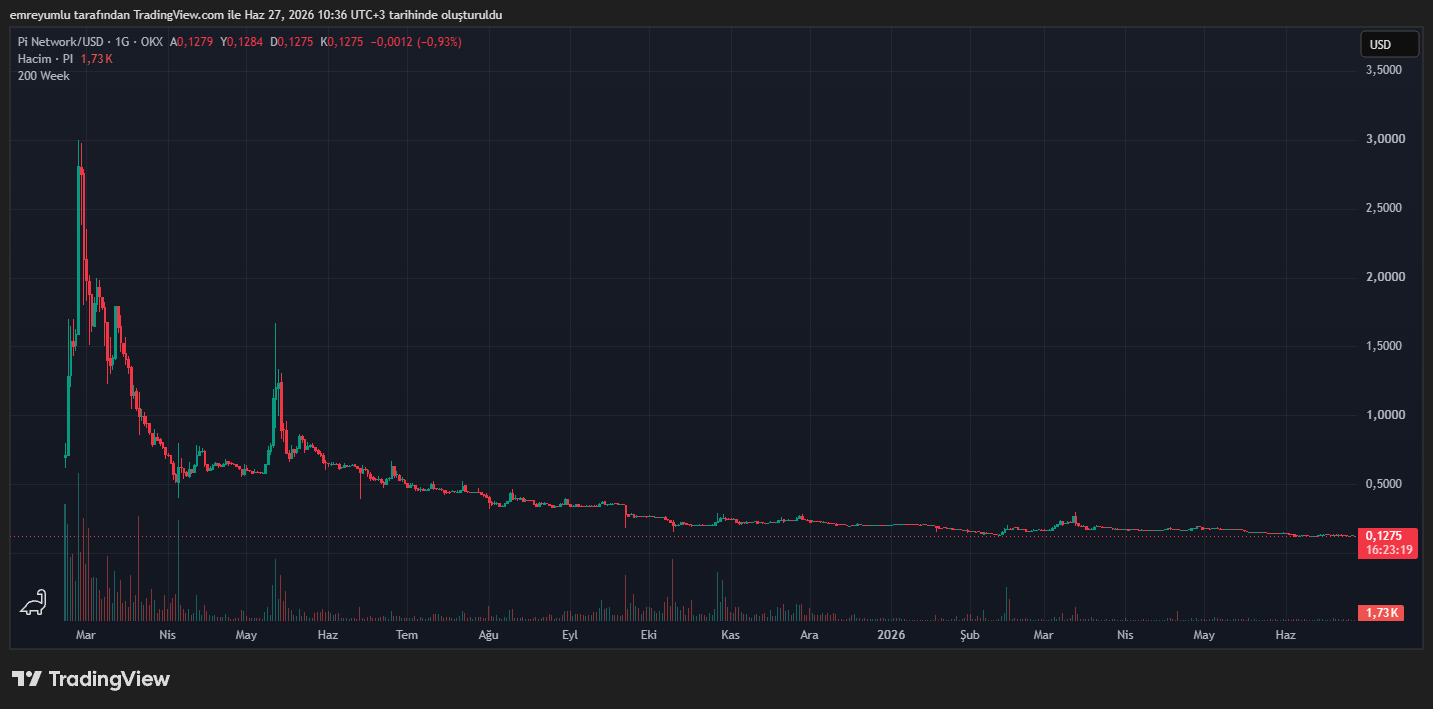Image resolution: width=1433 pixels, height=709 pixels.
Task: Click the 2026 year label on the time axis
Action: 890,635
